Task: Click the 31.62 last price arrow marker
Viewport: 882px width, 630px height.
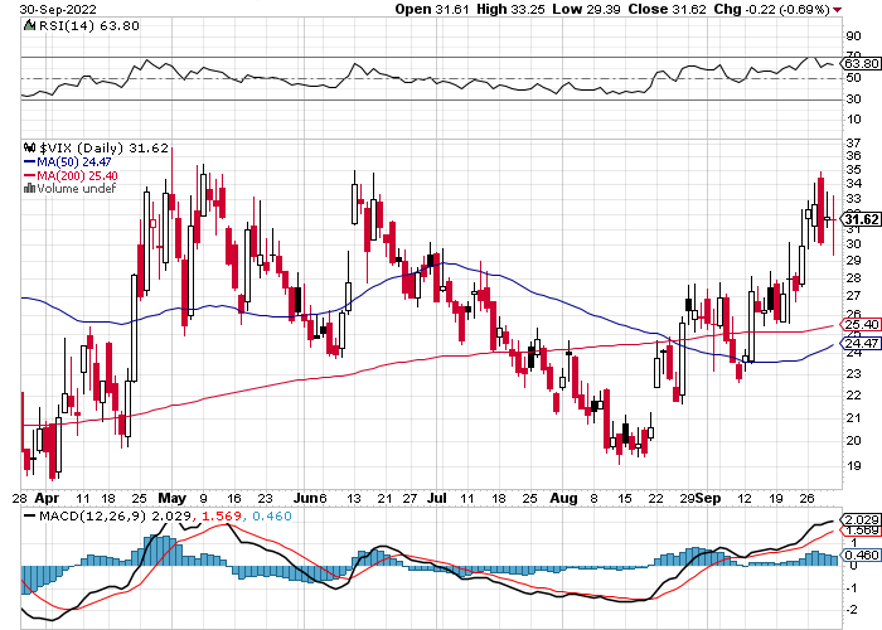Action: [861, 219]
